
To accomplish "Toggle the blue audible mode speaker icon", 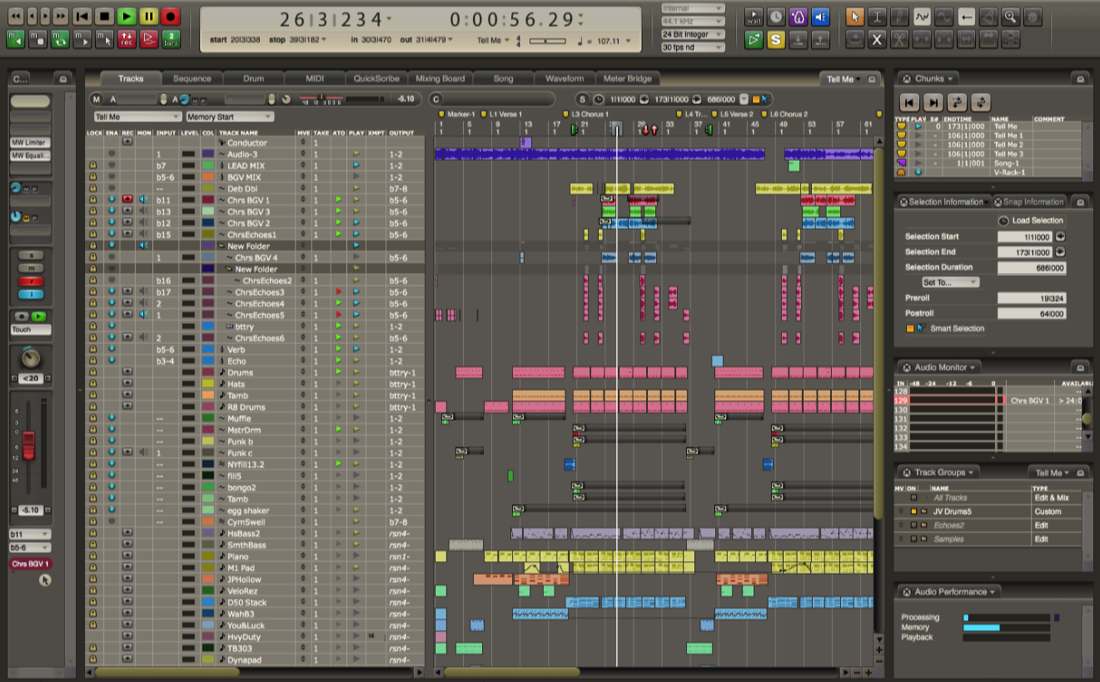I will [x=820, y=17].
